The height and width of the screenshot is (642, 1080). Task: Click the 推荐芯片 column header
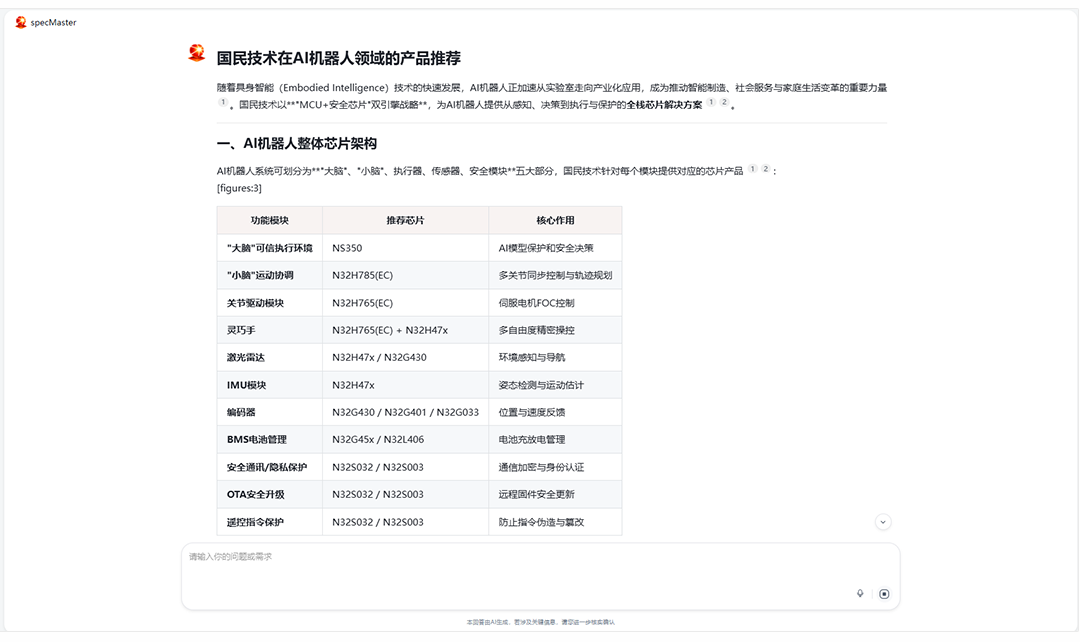405,220
